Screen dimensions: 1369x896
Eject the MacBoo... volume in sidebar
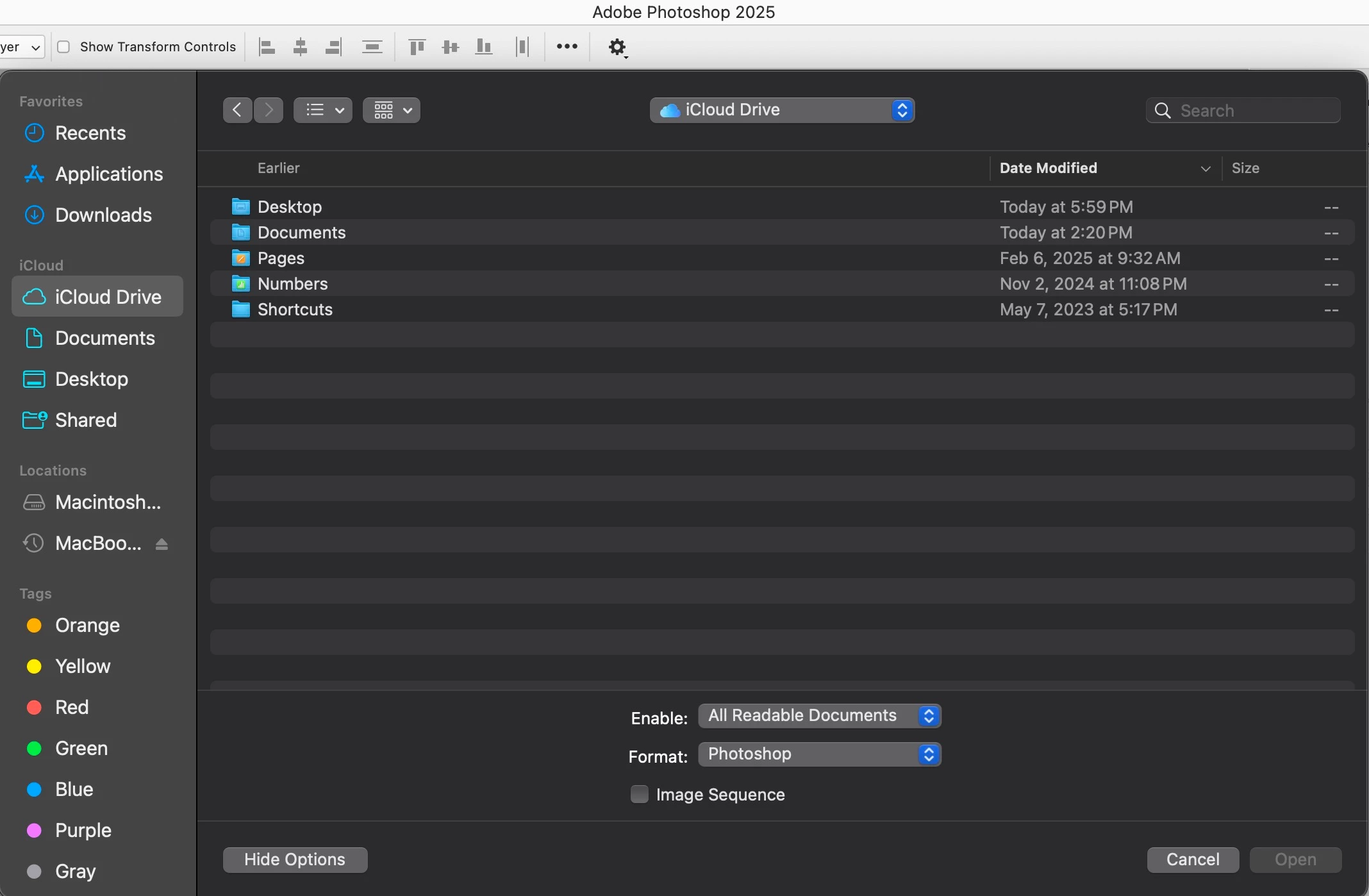(162, 544)
